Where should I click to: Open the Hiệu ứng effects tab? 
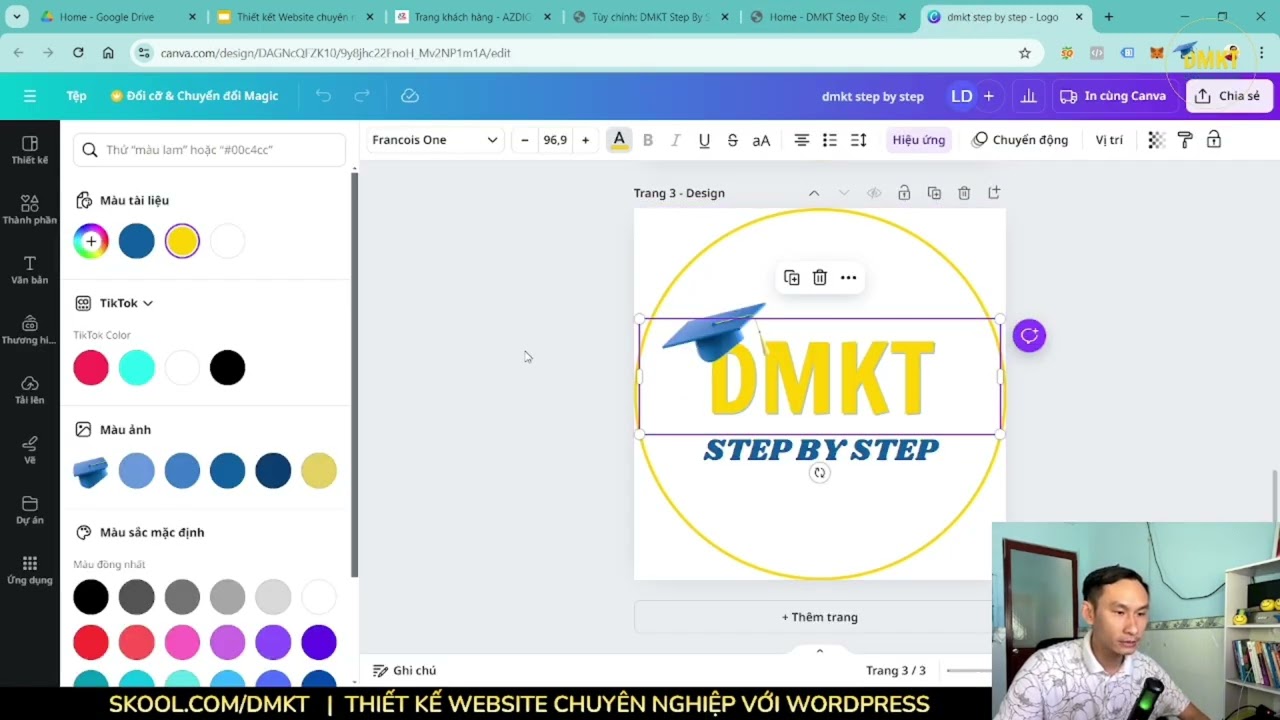pos(919,140)
